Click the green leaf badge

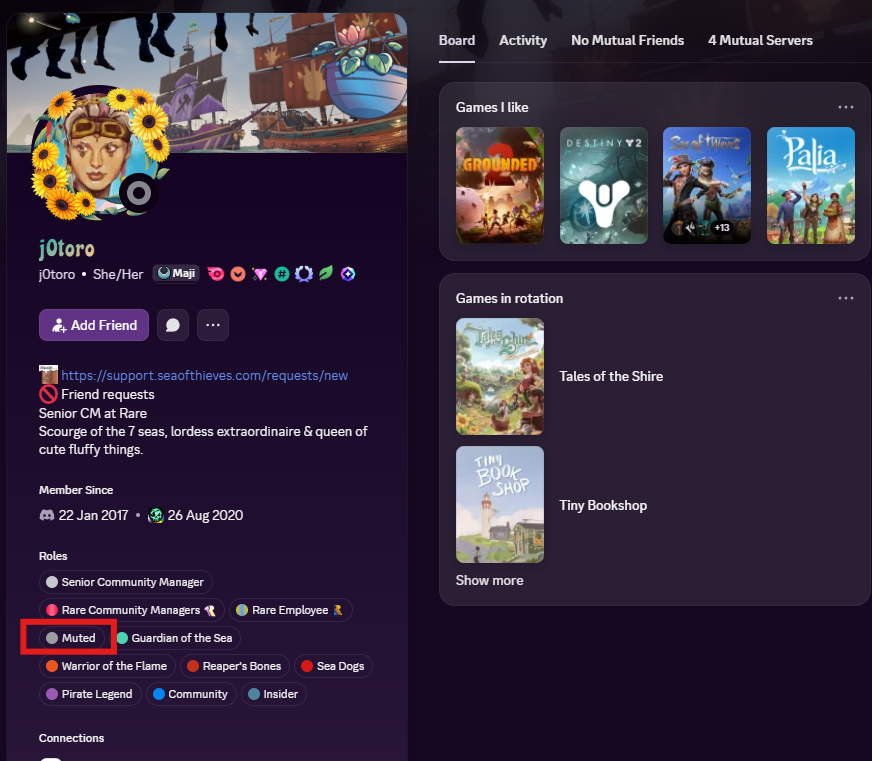click(326, 273)
